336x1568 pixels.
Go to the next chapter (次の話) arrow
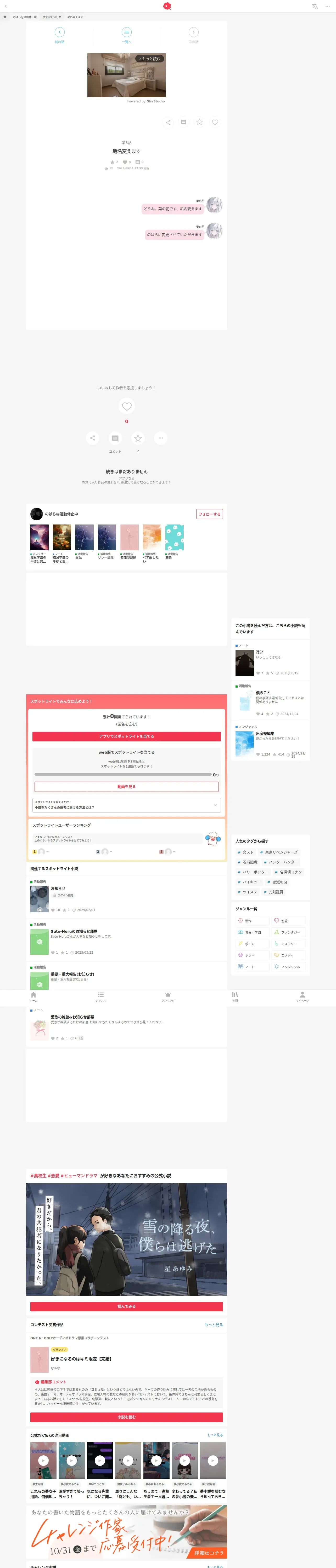[193, 32]
